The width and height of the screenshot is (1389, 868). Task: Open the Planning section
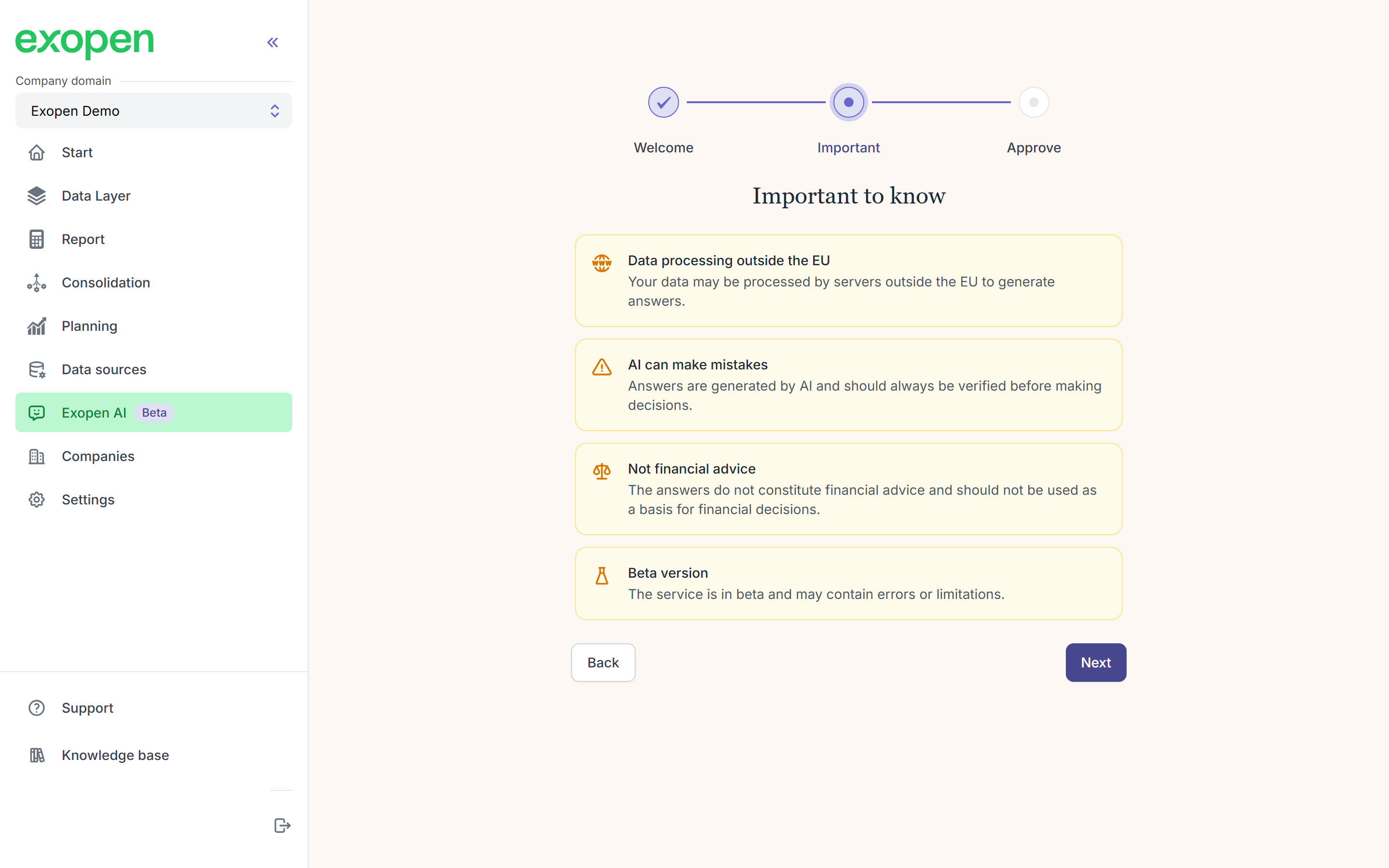[154, 326]
